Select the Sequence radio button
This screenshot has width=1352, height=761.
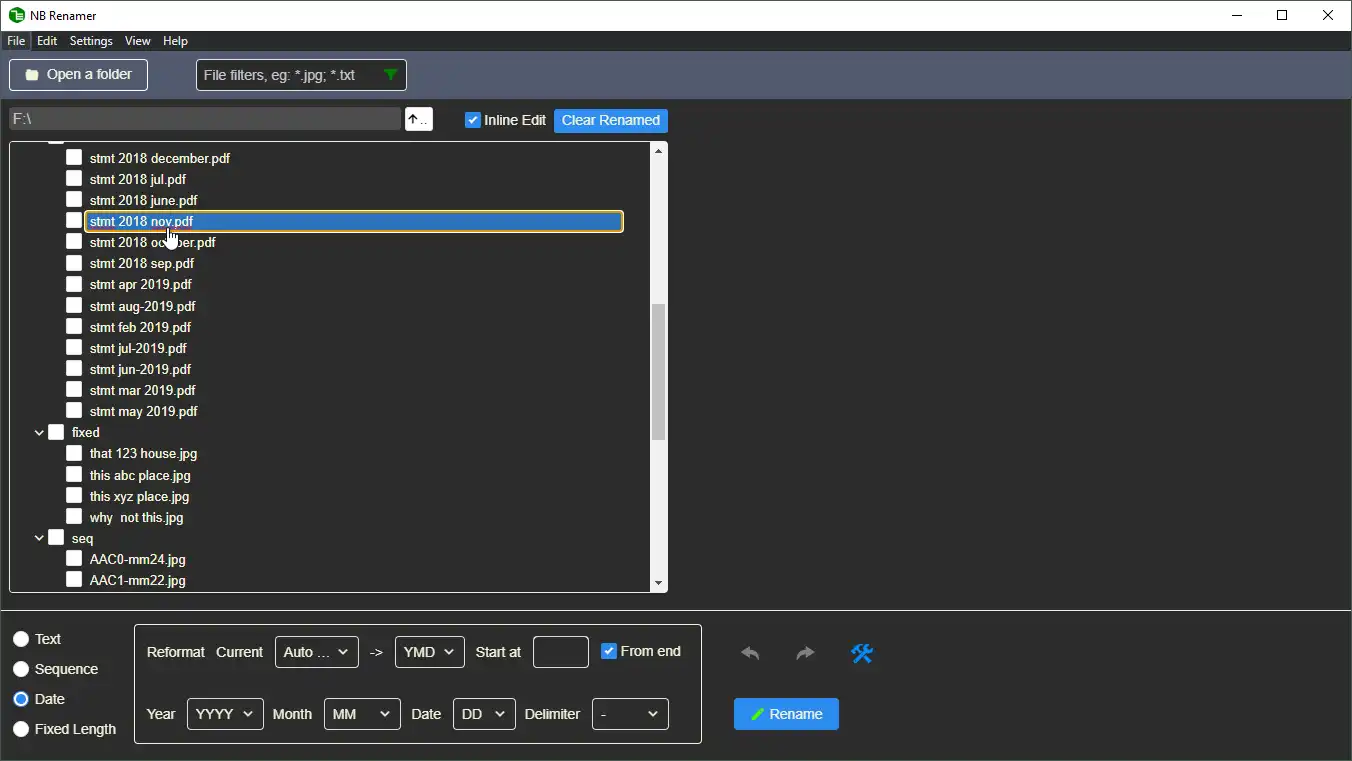(x=21, y=669)
